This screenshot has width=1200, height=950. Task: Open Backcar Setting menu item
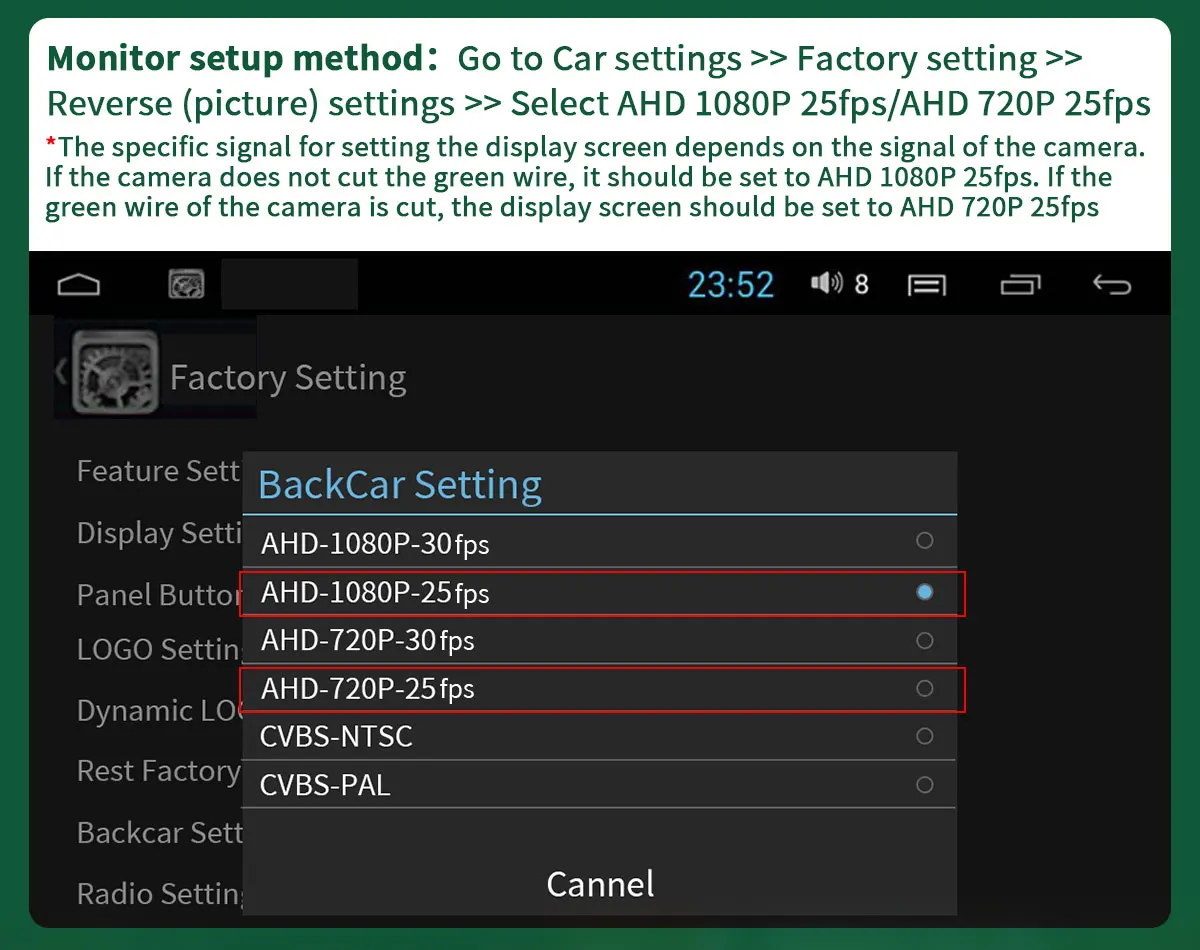(x=159, y=833)
